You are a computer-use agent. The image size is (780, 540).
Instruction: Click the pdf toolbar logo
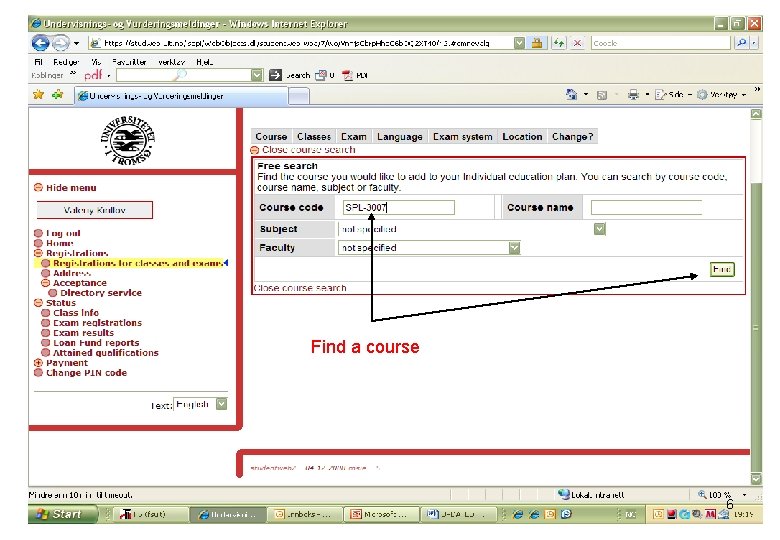(93, 75)
